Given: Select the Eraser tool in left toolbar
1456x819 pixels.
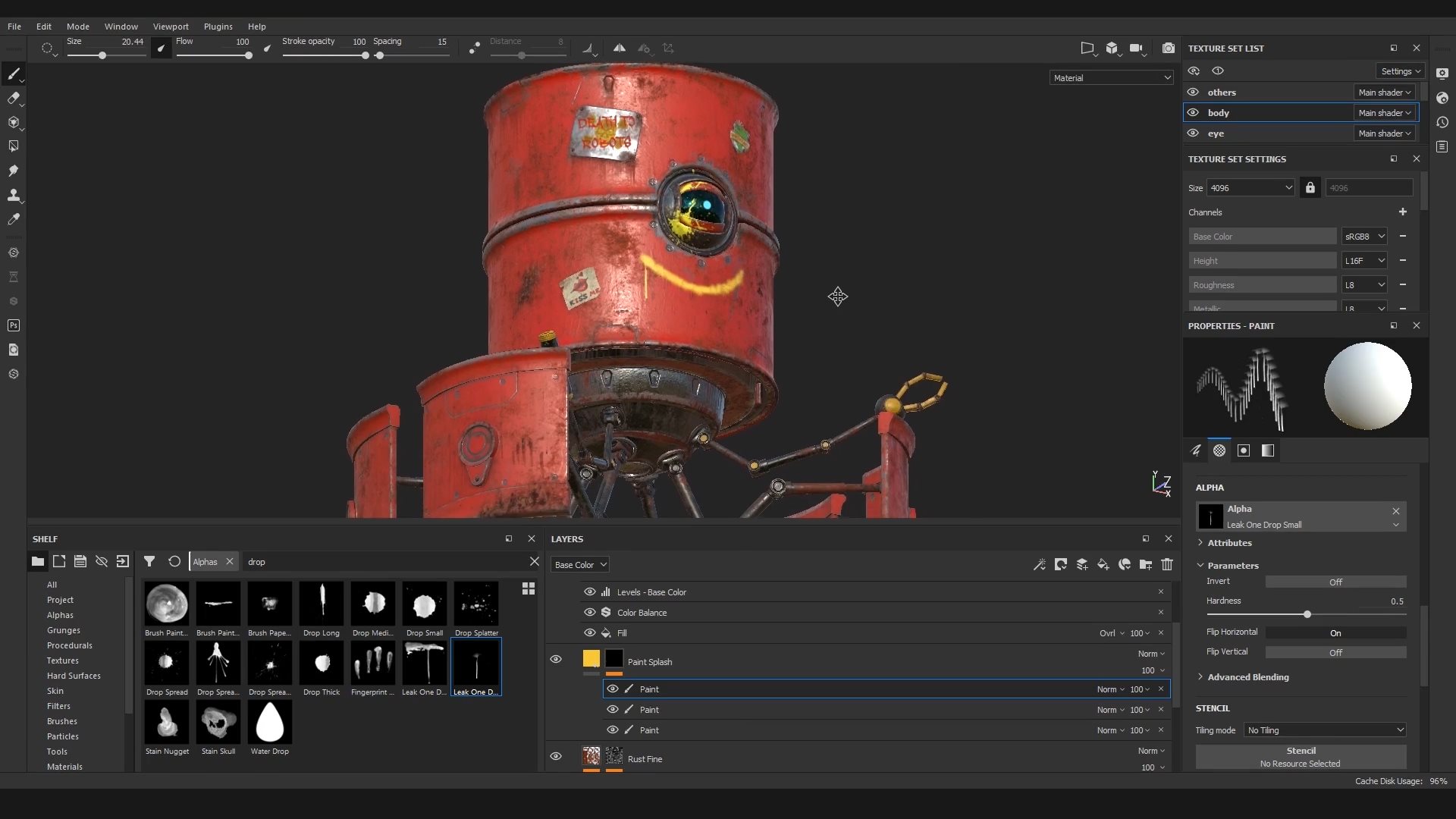Looking at the screenshot, I should [x=13, y=98].
